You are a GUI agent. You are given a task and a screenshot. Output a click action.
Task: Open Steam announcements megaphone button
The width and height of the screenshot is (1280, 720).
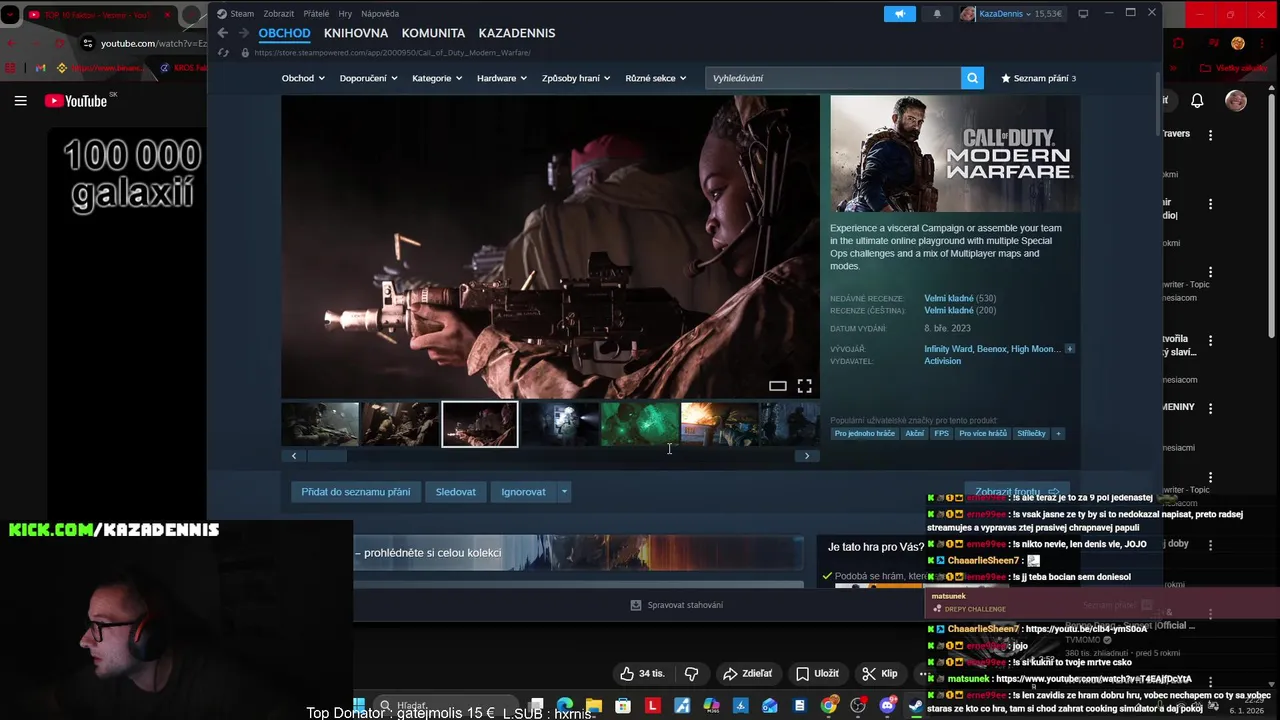[899, 14]
